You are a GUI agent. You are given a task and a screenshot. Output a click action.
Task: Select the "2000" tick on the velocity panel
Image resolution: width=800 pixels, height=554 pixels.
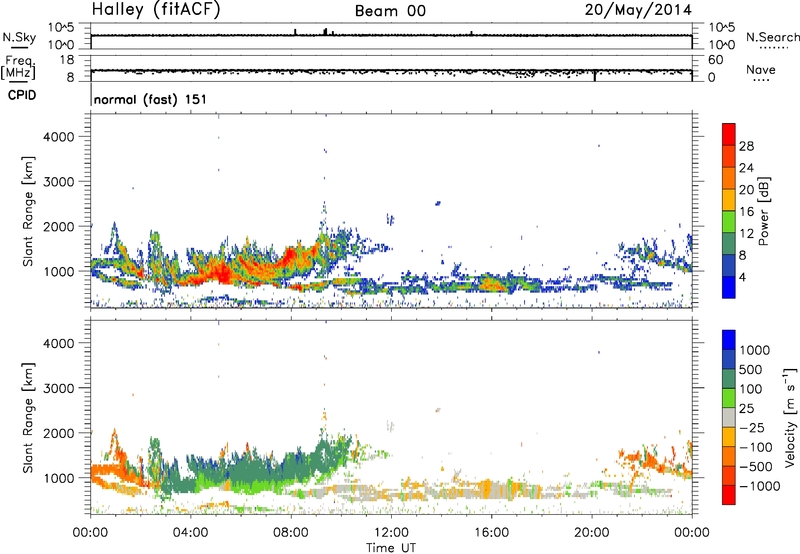coord(58,433)
